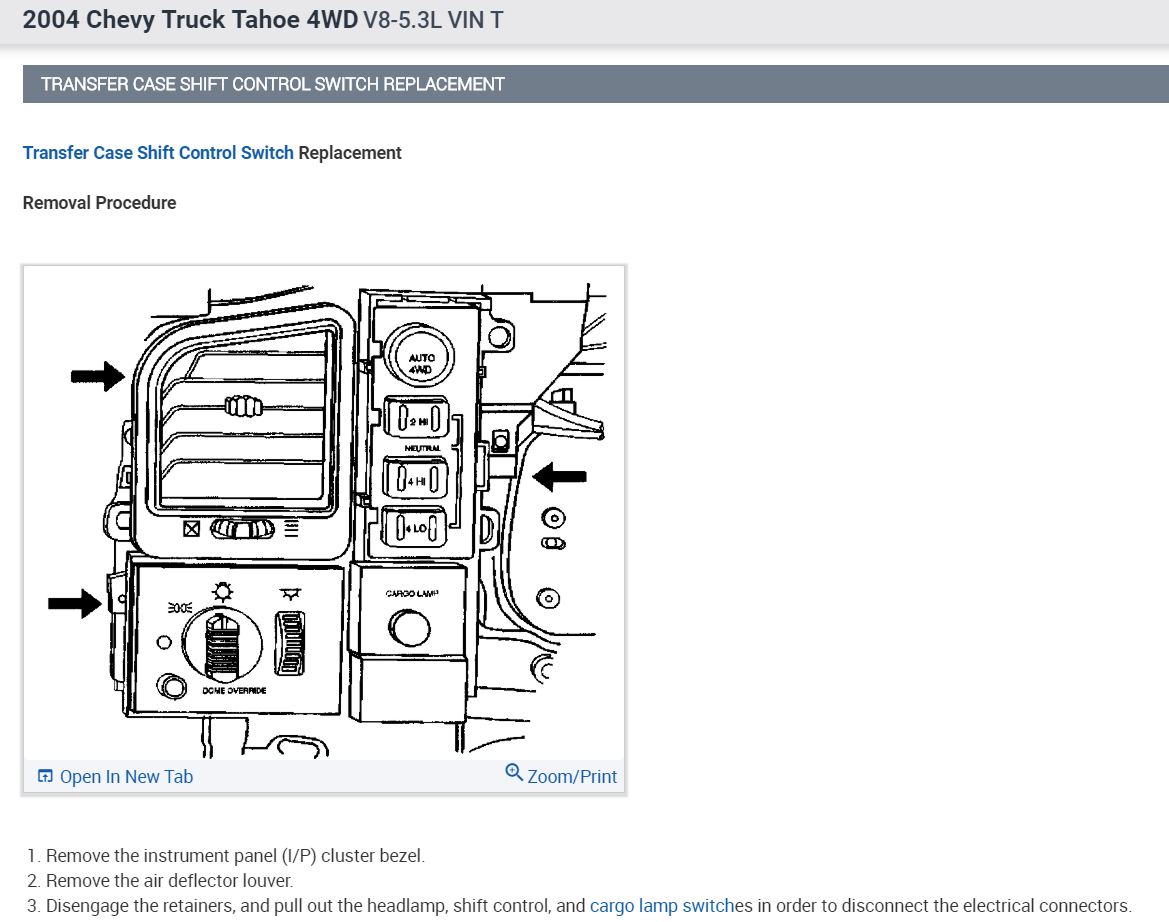Click the Zoom/Print link

(572, 777)
